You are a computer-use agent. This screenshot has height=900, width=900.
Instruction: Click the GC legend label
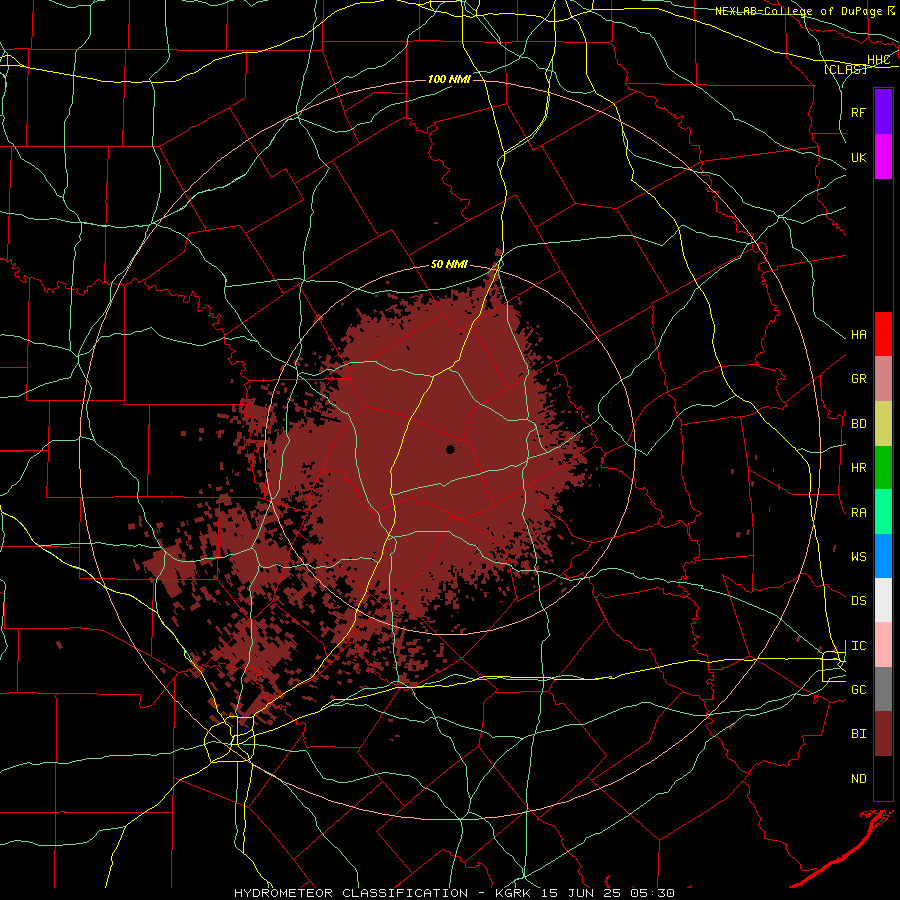point(859,690)
